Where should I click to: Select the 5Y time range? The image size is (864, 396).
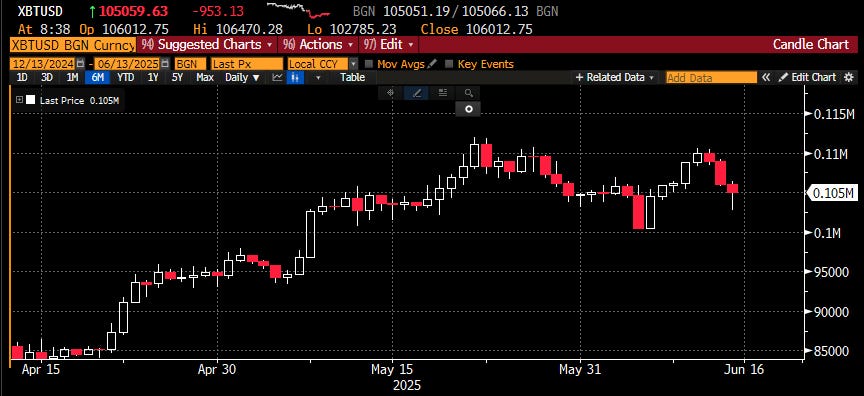click(177, 78)
